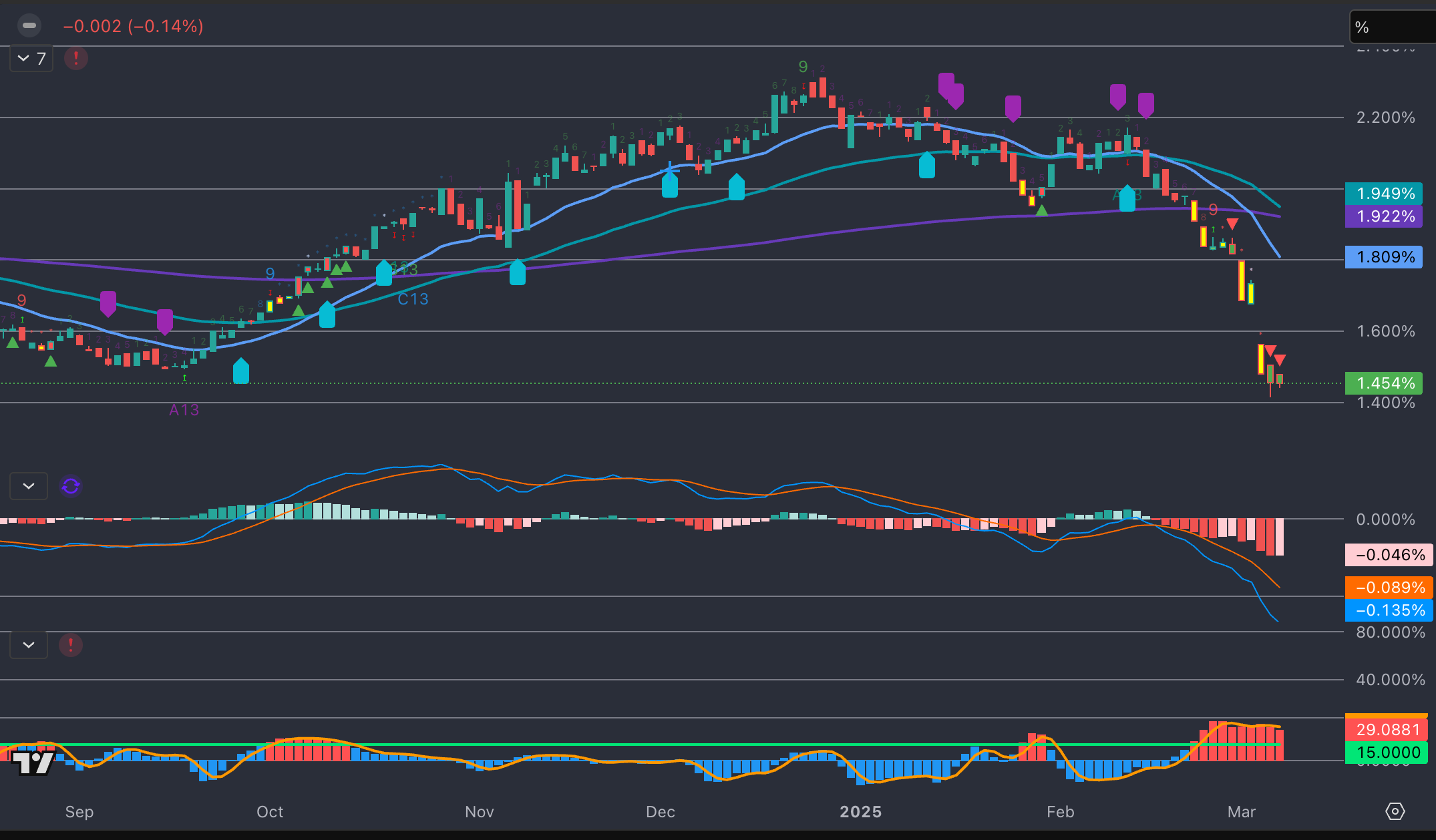The image size is (1436, 840).
Task: Click the purple sync icon on the MACD pane
Action: (x=70, y=486)
